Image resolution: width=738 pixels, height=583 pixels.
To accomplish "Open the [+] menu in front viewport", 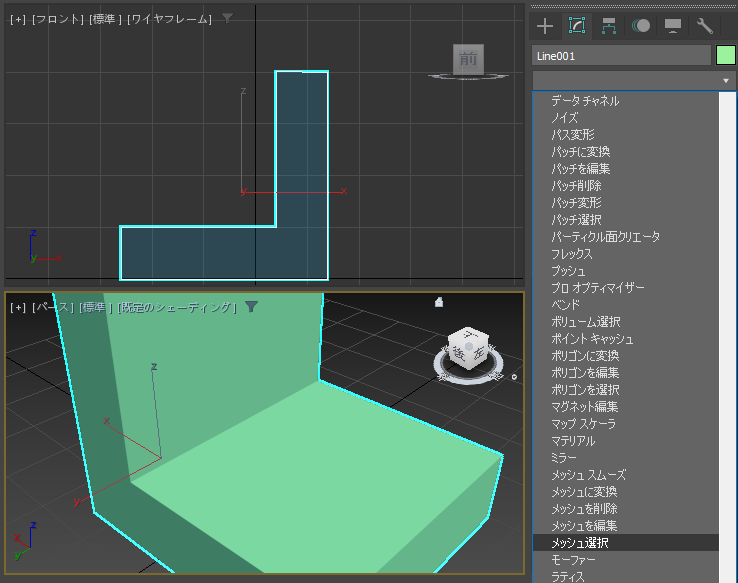I will [18, 19].
